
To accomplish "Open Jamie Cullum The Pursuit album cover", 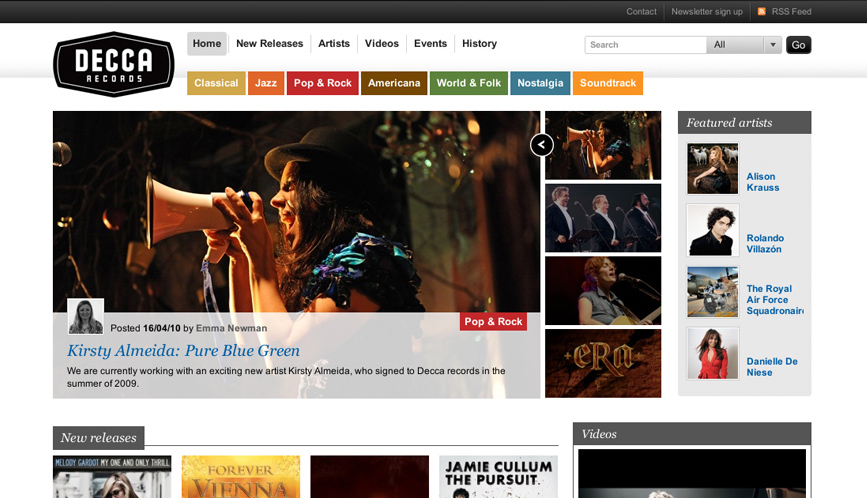I will tap(498, 477).
